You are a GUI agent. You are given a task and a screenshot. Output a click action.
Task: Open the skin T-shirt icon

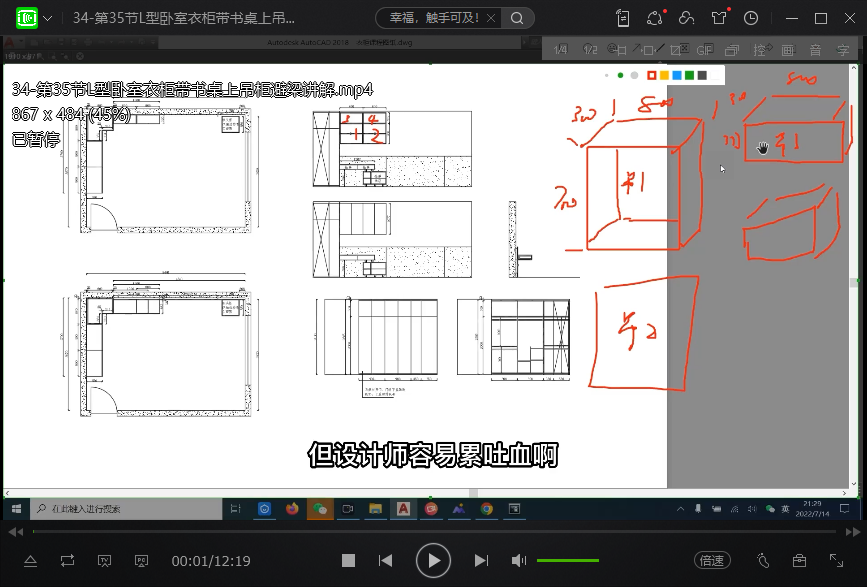click(x=719, y=18)
